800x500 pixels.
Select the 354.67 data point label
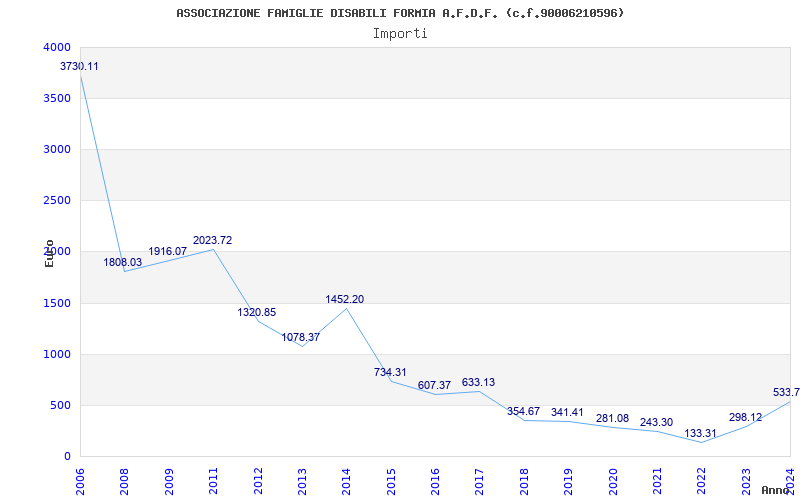(x=523, y=411)
